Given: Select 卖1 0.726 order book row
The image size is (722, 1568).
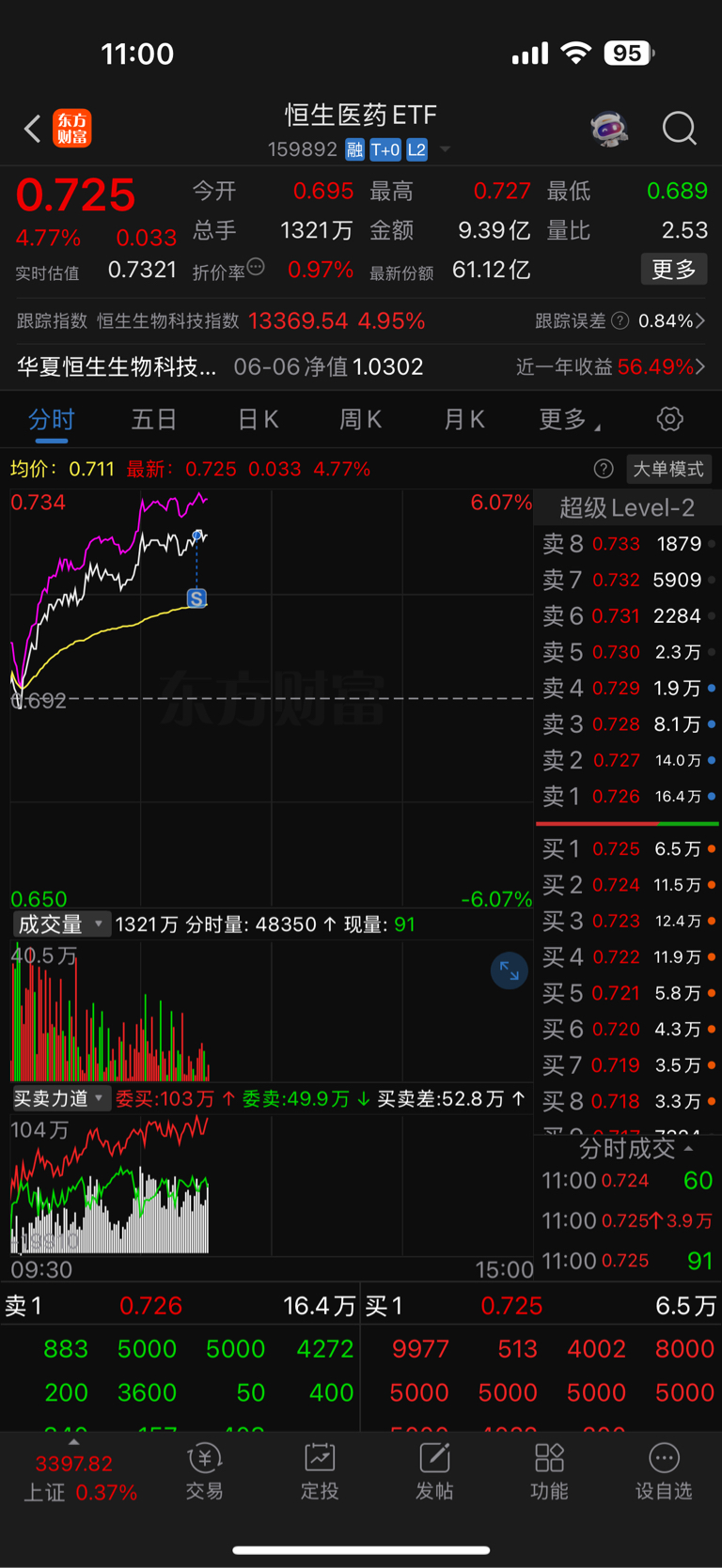Looking at the screenshot, I should (627, 797).
